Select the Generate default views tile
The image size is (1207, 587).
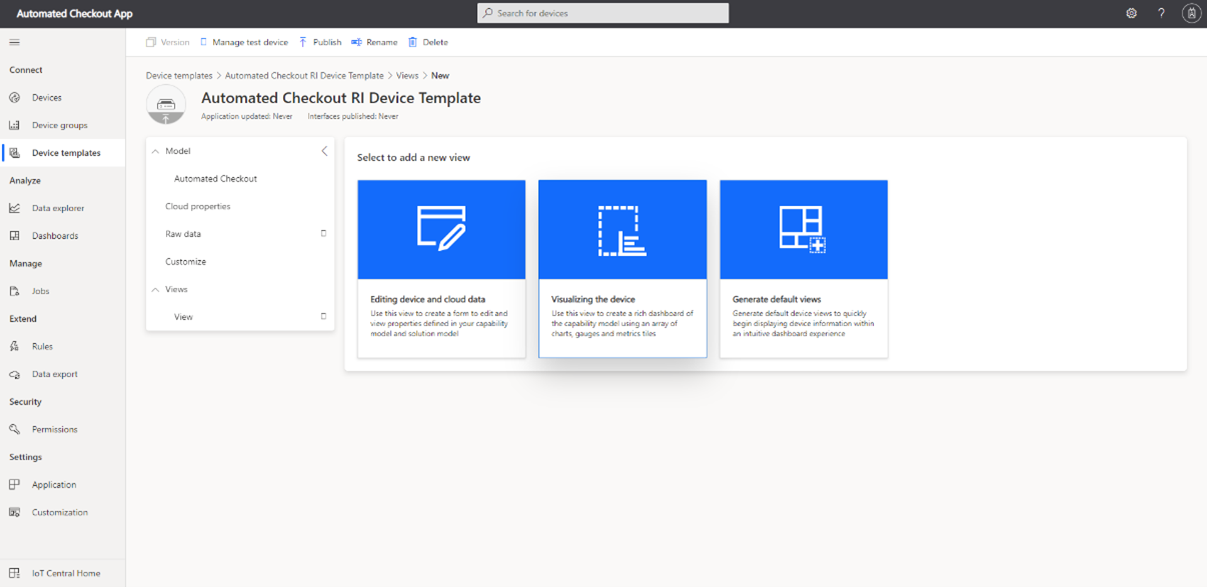coord(804,269)
